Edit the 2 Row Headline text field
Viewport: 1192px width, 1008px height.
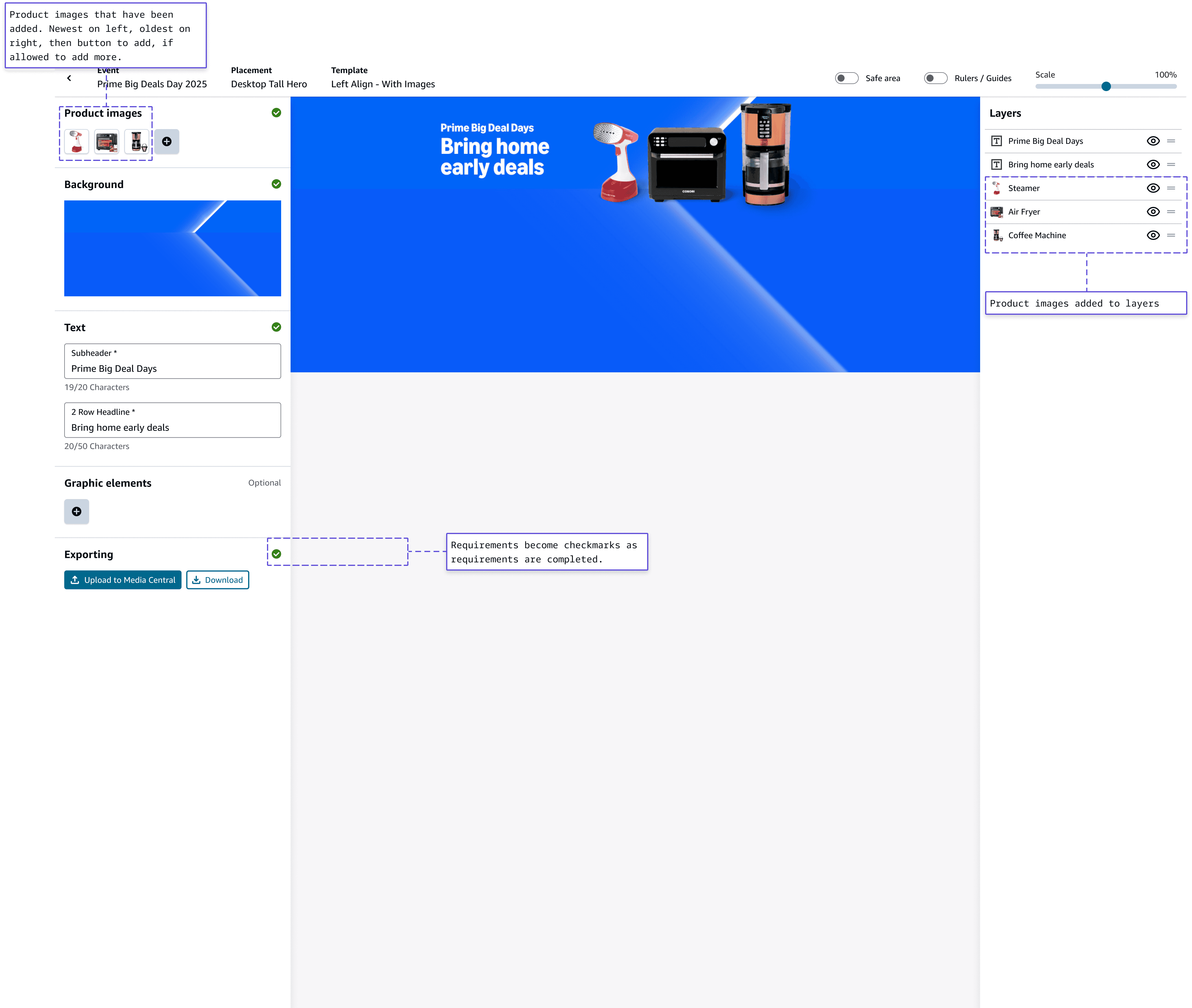pos(173,420)
